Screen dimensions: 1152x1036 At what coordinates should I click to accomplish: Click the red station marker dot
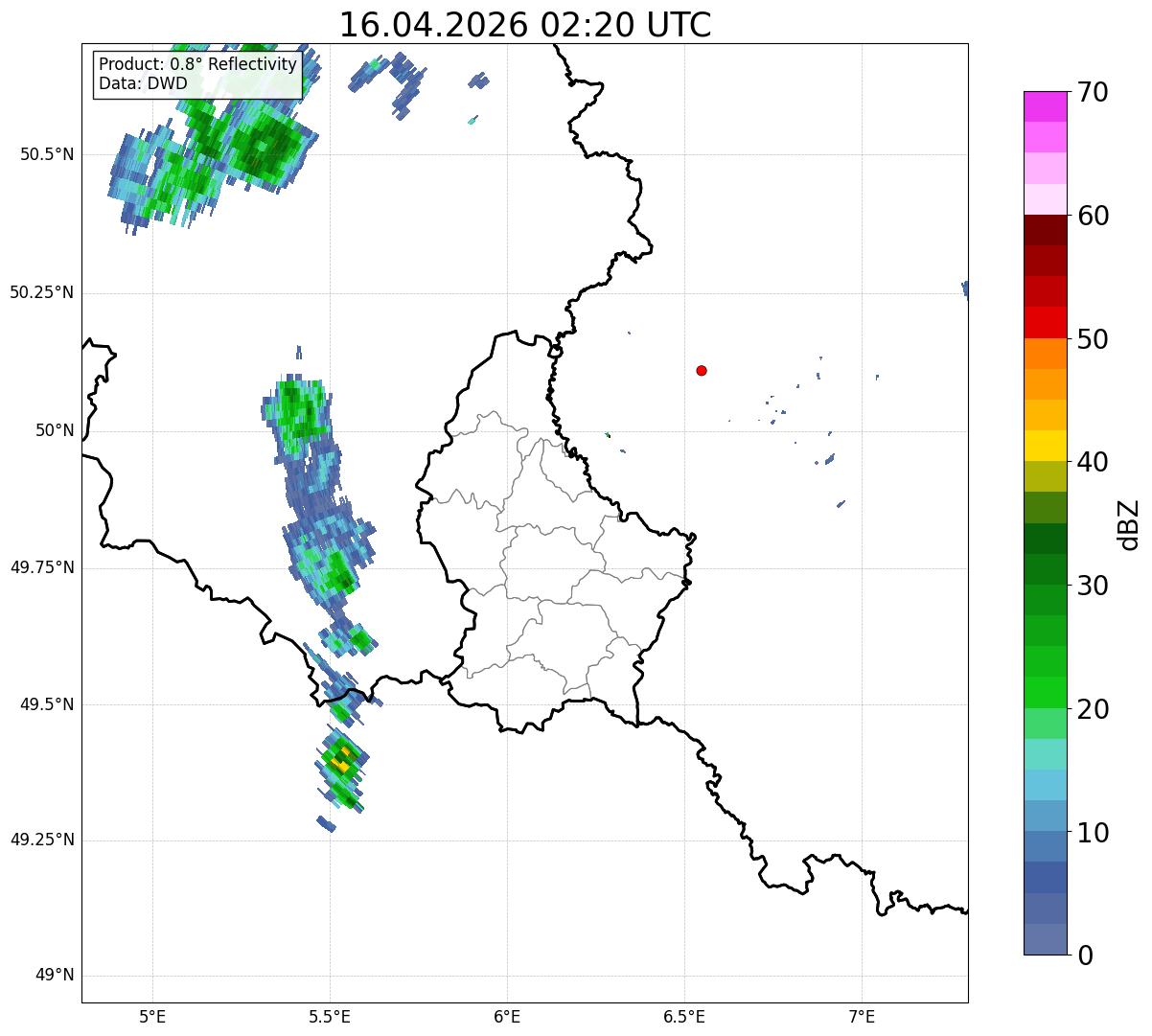(x=702, y=370)
